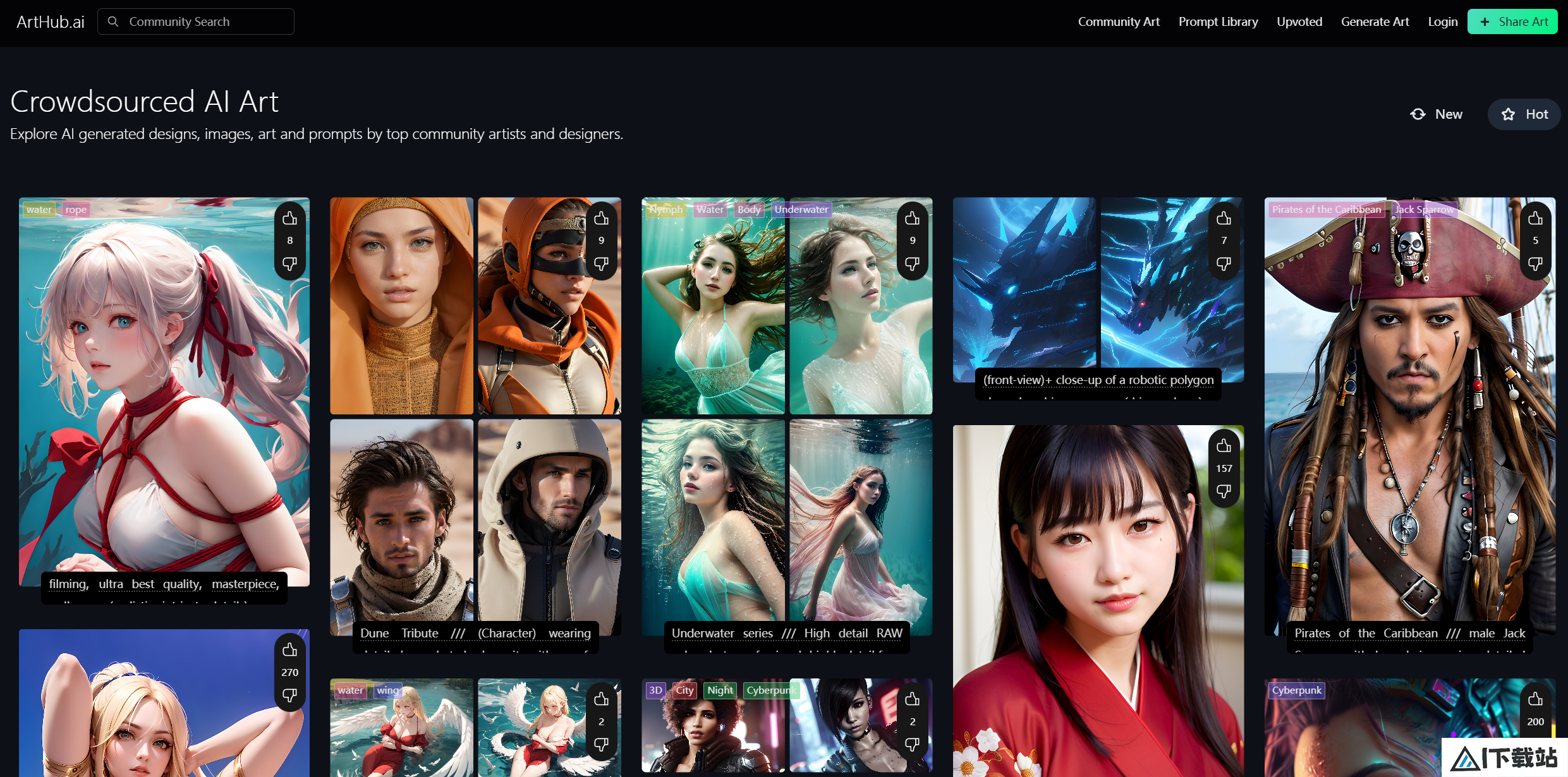Sort artwork by Hot

pos(1524,114)
